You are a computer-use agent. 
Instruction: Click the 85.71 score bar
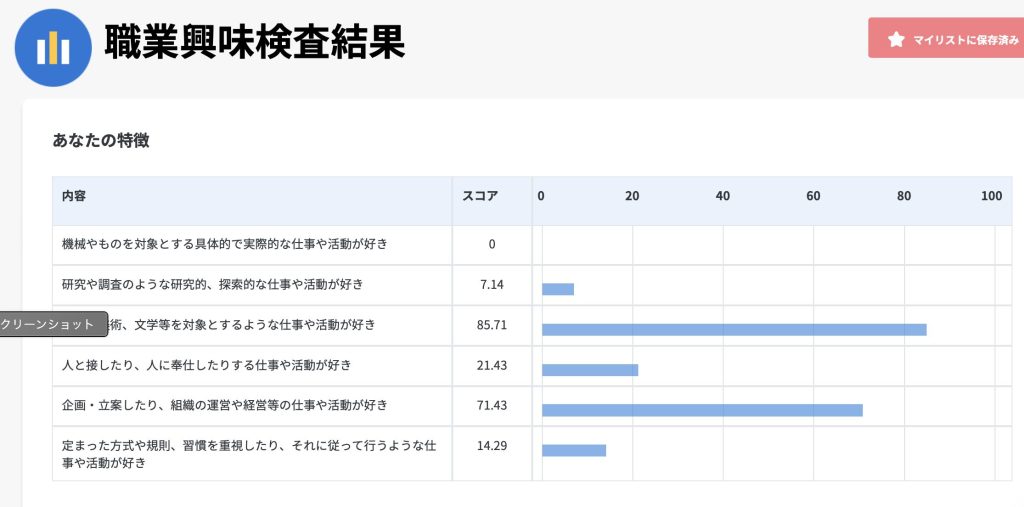click(x=733, y=329)
